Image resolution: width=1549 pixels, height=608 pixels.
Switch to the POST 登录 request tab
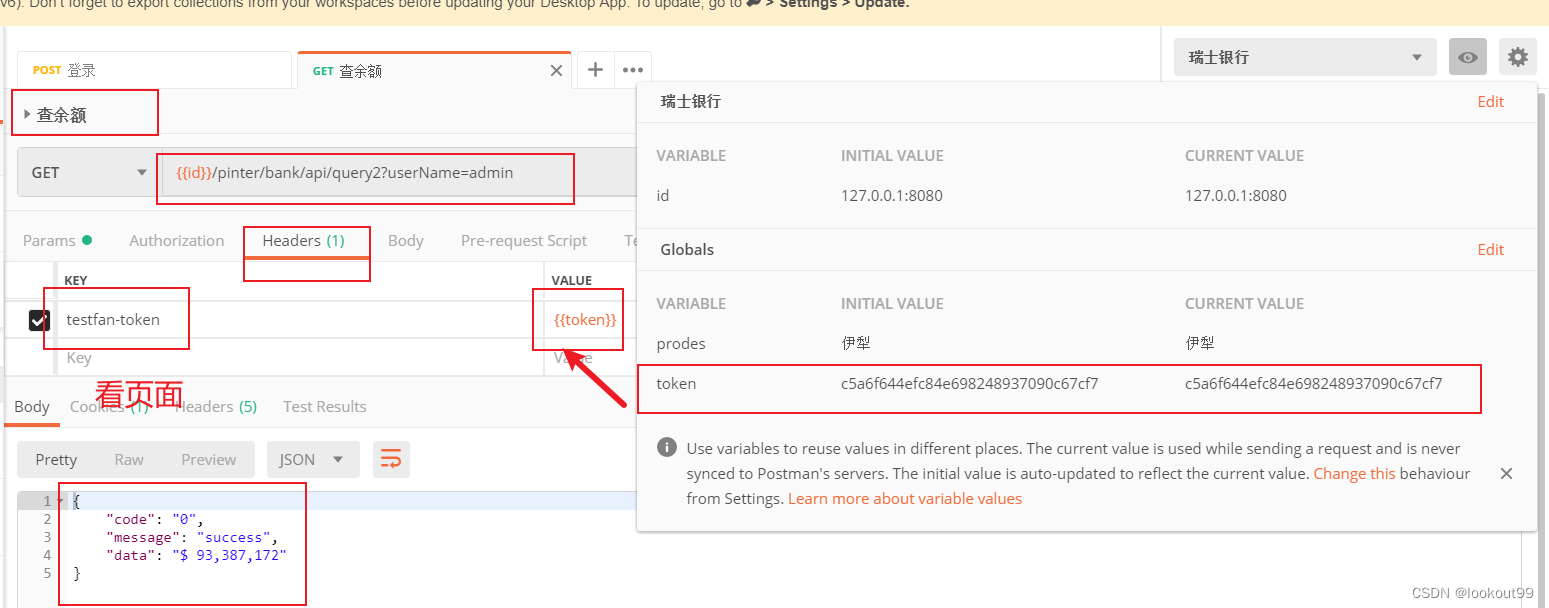[153, 71]
